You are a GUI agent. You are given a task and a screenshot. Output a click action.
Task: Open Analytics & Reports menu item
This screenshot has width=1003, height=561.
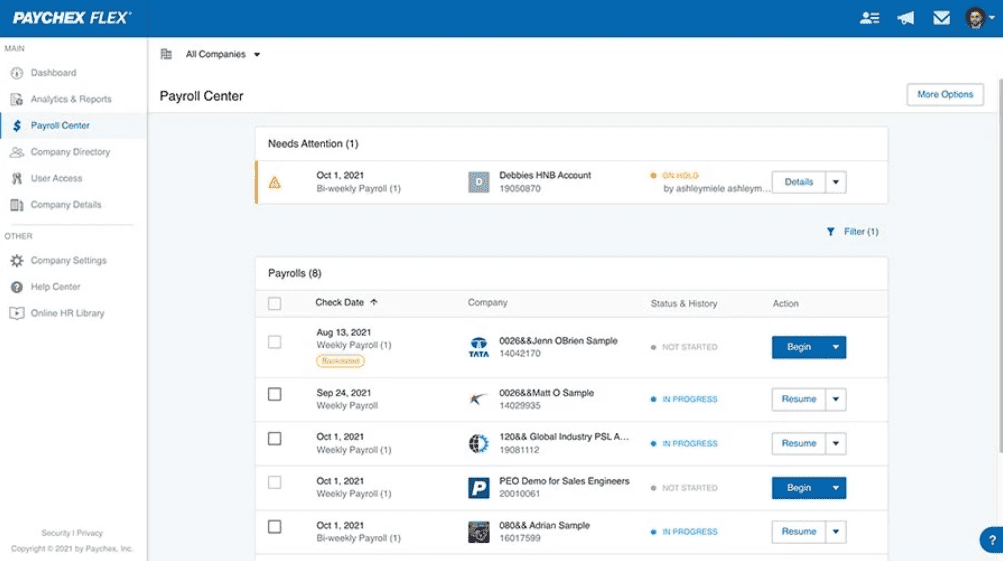71,99
